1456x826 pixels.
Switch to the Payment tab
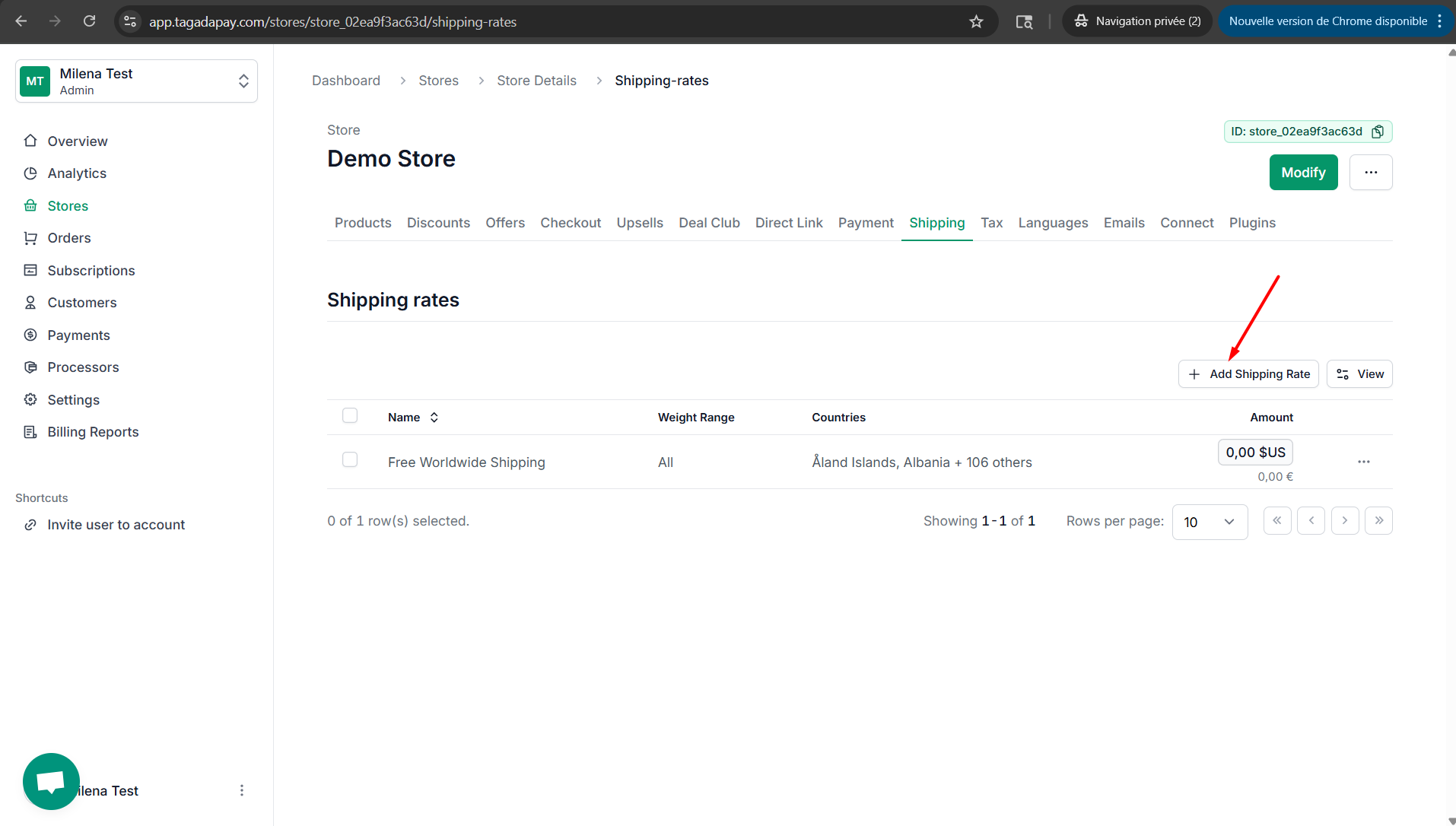point(866,223)
